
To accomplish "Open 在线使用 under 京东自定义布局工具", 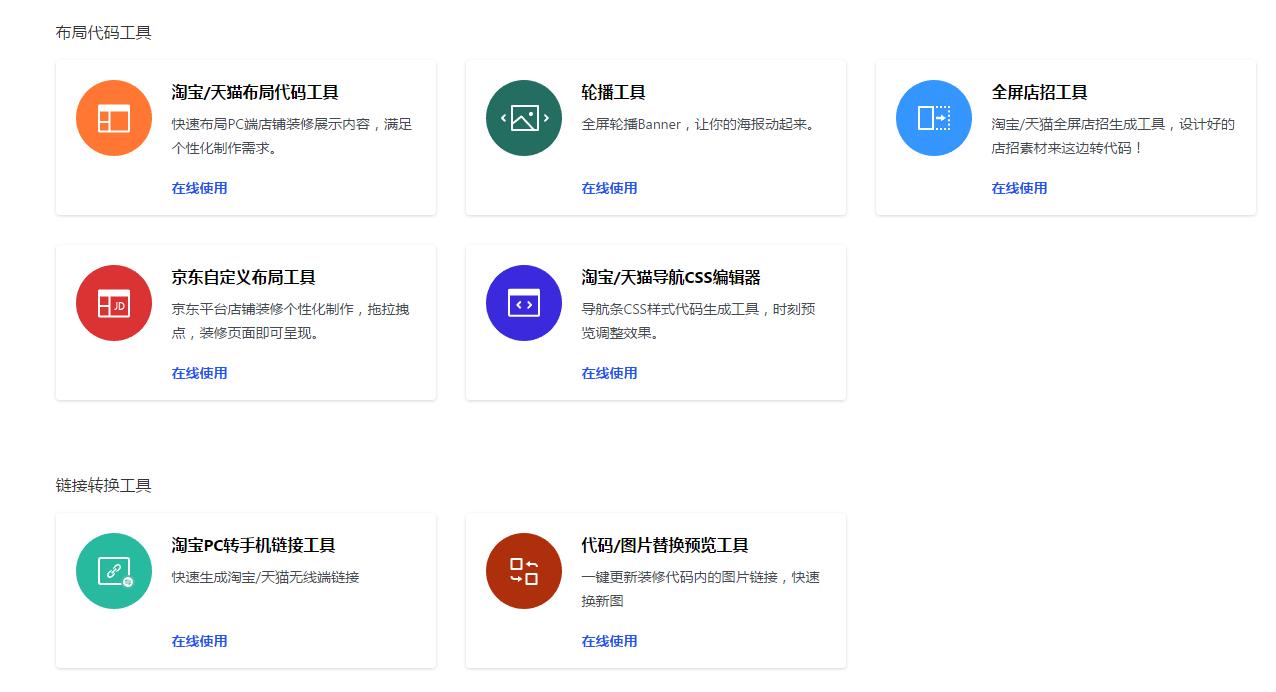I will pos(199,373).
